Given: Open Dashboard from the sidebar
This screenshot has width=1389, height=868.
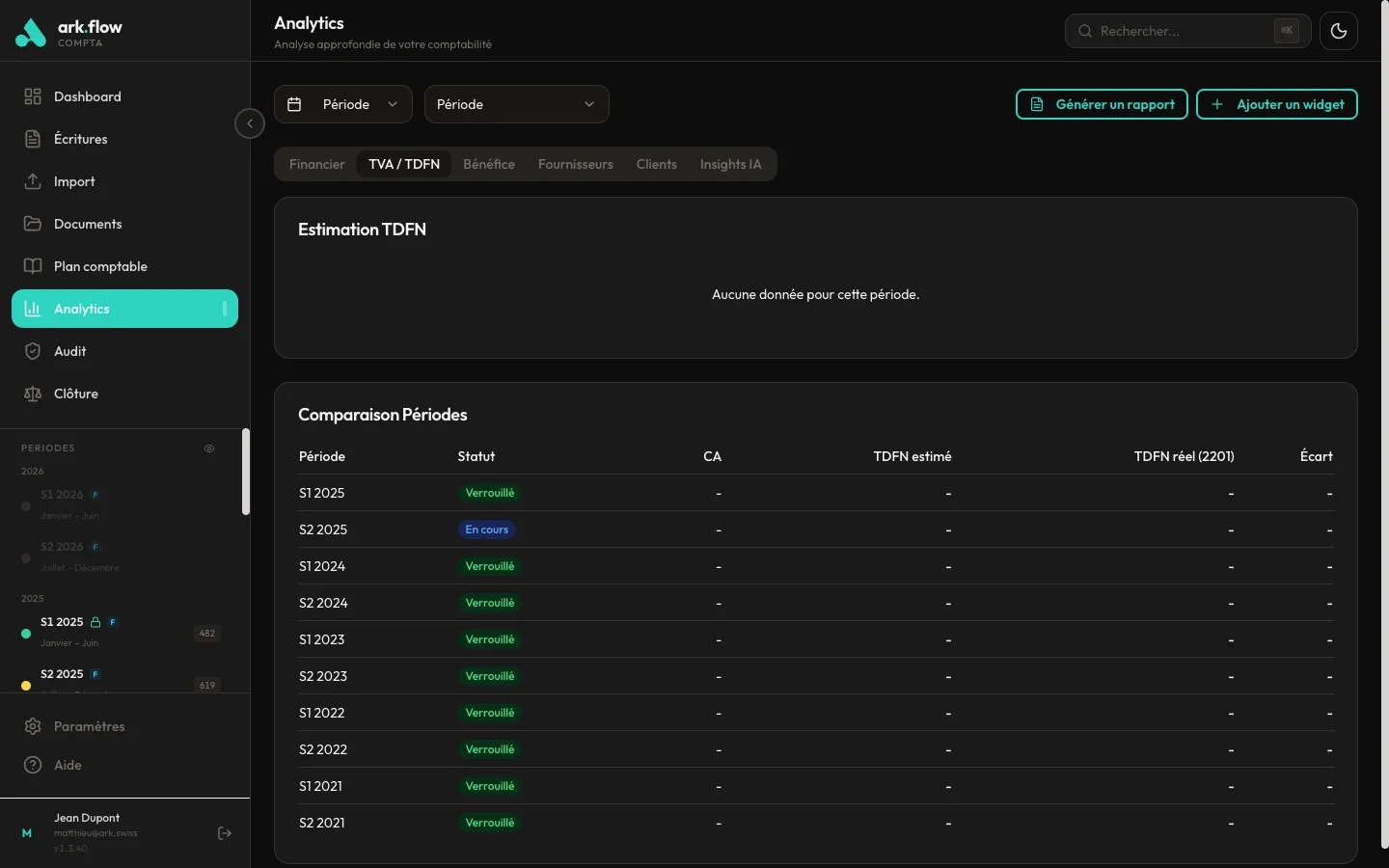Looking at the screenshot, I should click(x=87, y=96).
